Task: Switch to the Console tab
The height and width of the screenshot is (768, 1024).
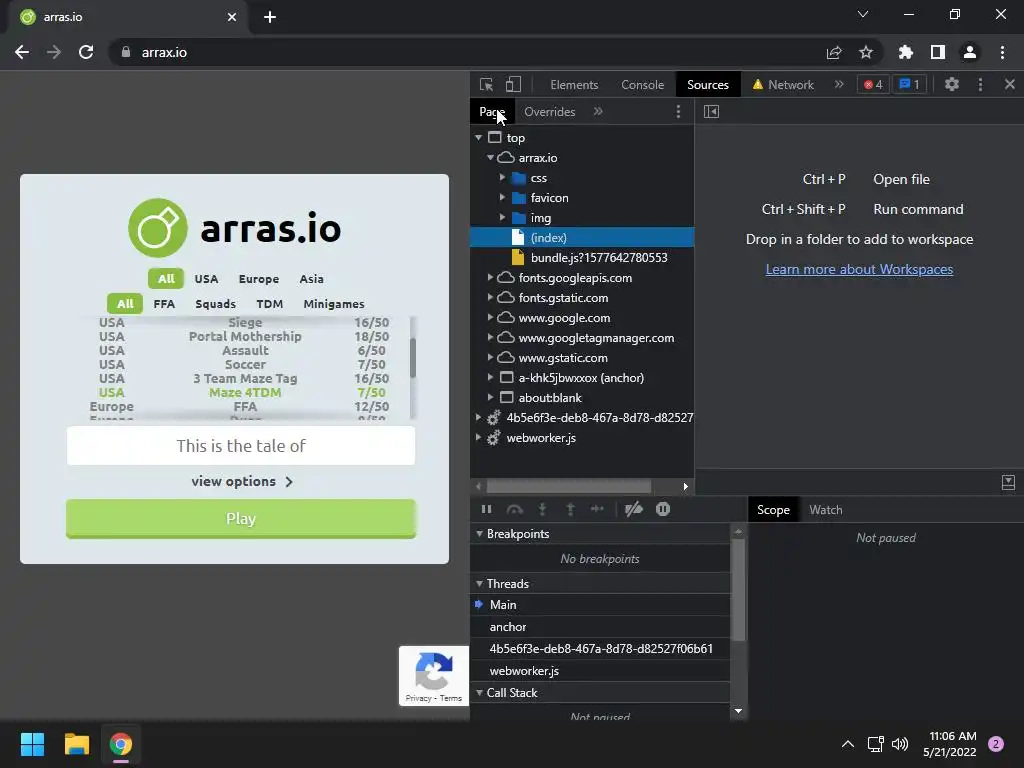Action: coord(643,85)
